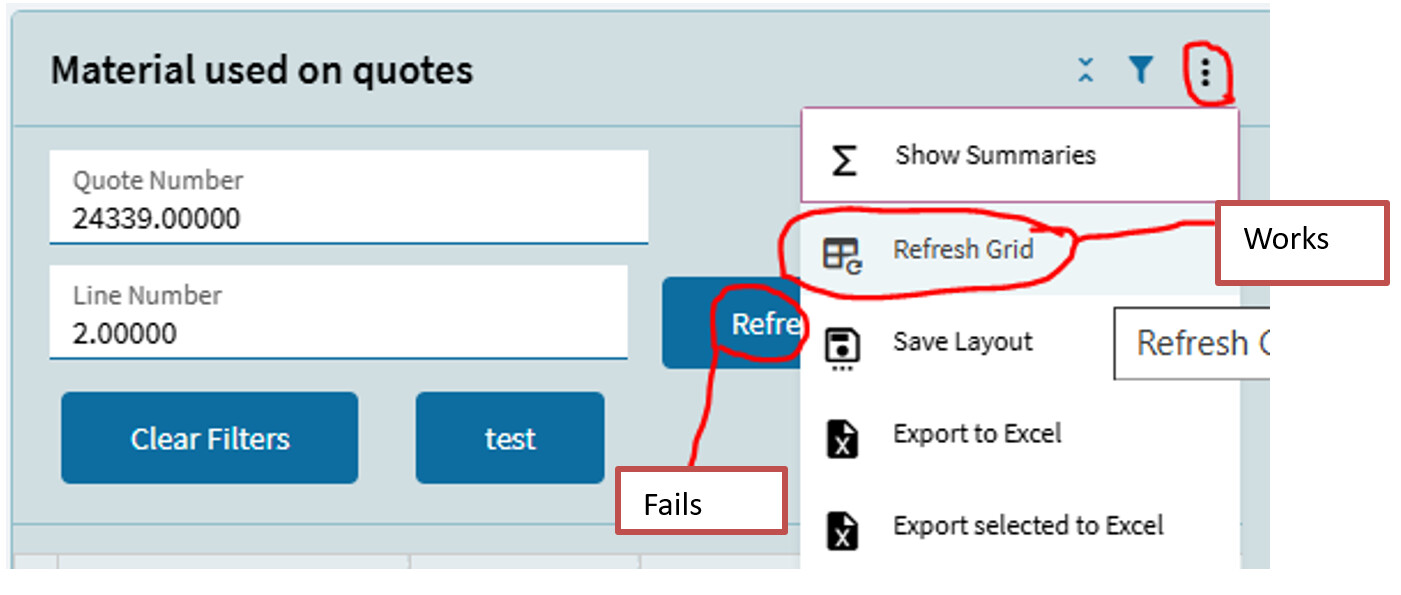1401x595 pixels.
Task: Select Show Summaries menu entry
Action: [1020, 156]
